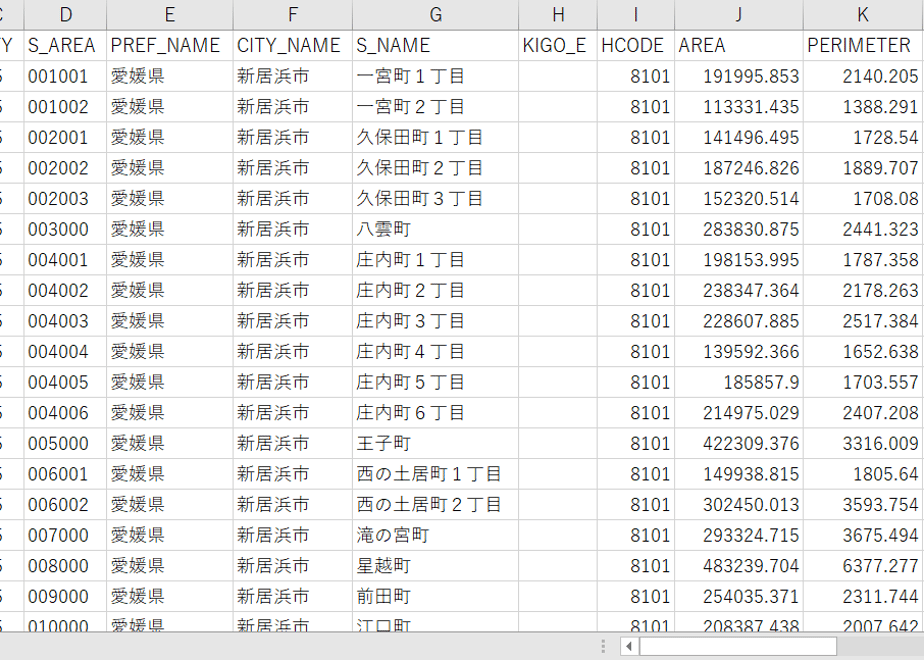This screenshot has width=924, height=660.
Task: Click PERIMETER value 2140.205
Action: tap(863, 76)
